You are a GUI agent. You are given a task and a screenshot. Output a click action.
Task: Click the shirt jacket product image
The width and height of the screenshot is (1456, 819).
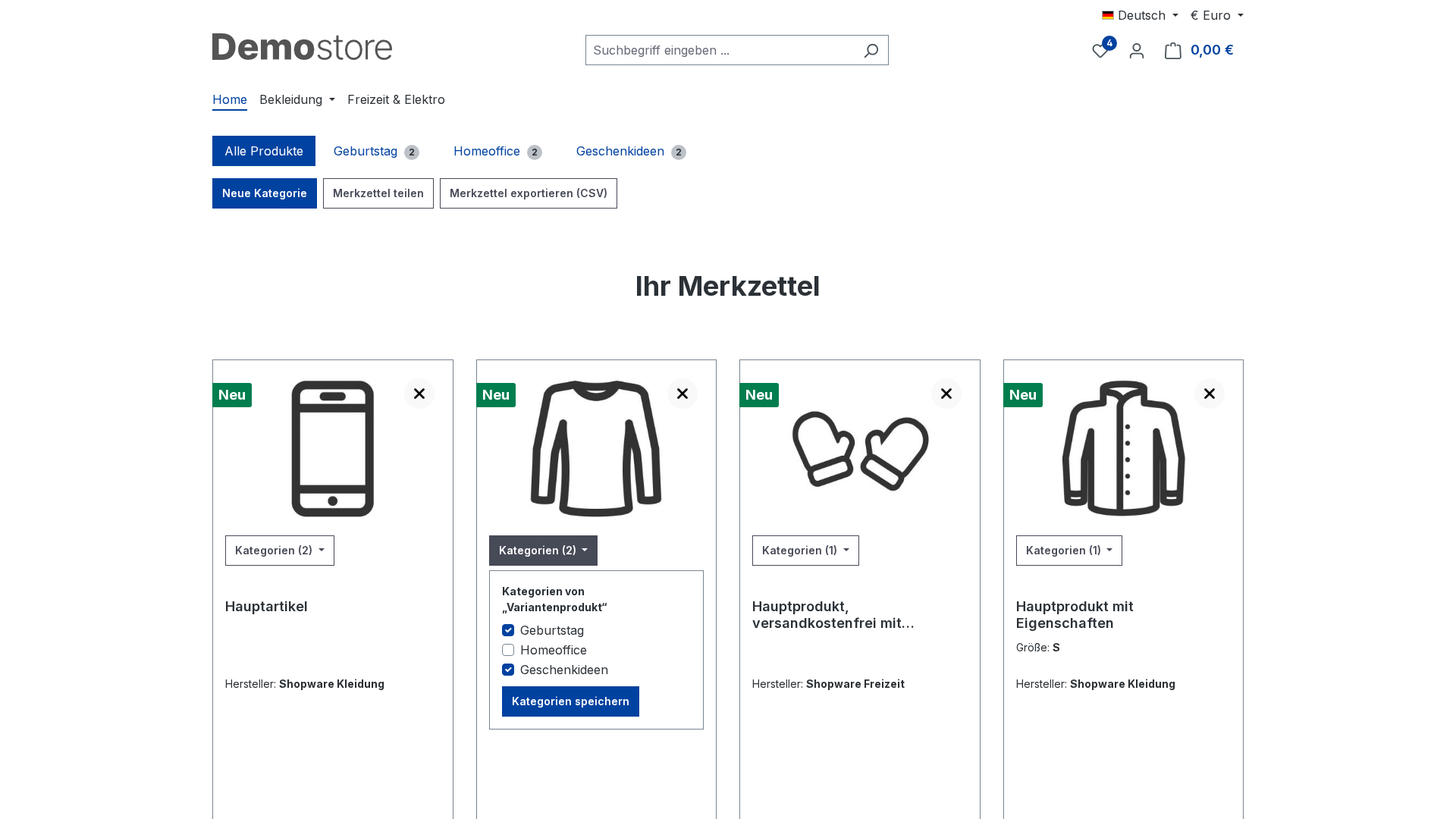pos(1123,449)
